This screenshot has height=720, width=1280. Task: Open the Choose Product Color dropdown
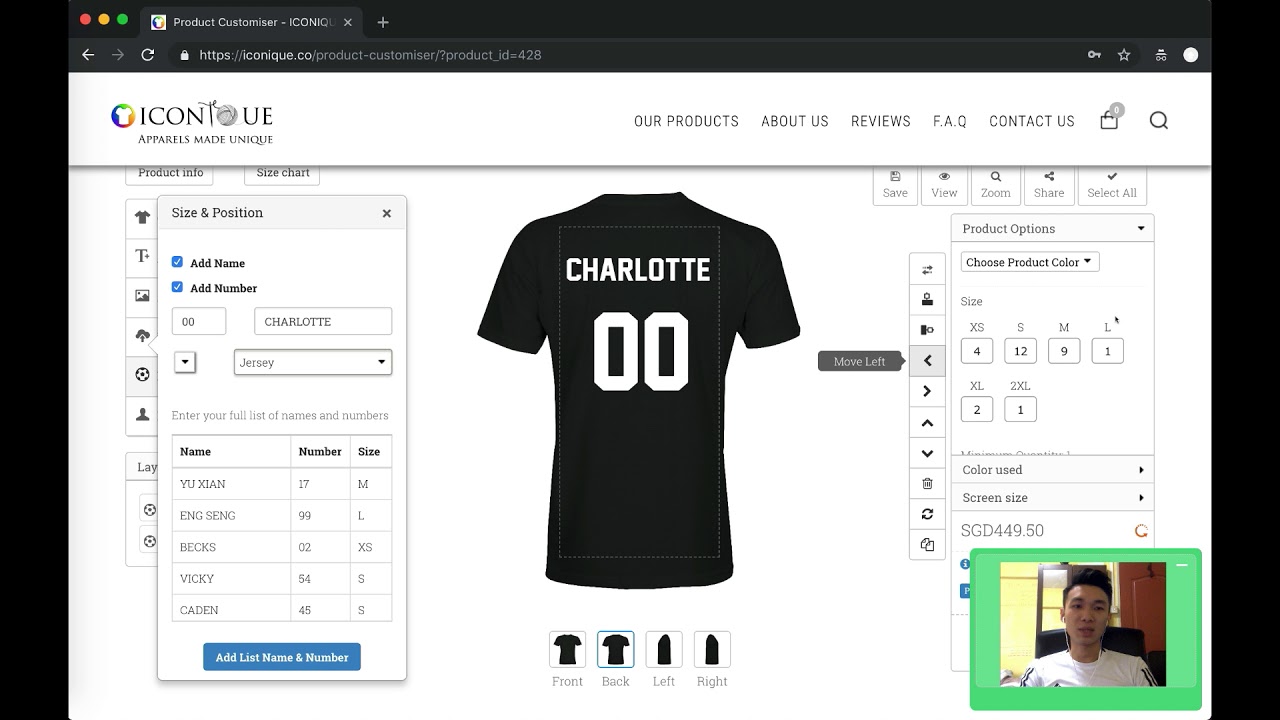coord(1030,262)
